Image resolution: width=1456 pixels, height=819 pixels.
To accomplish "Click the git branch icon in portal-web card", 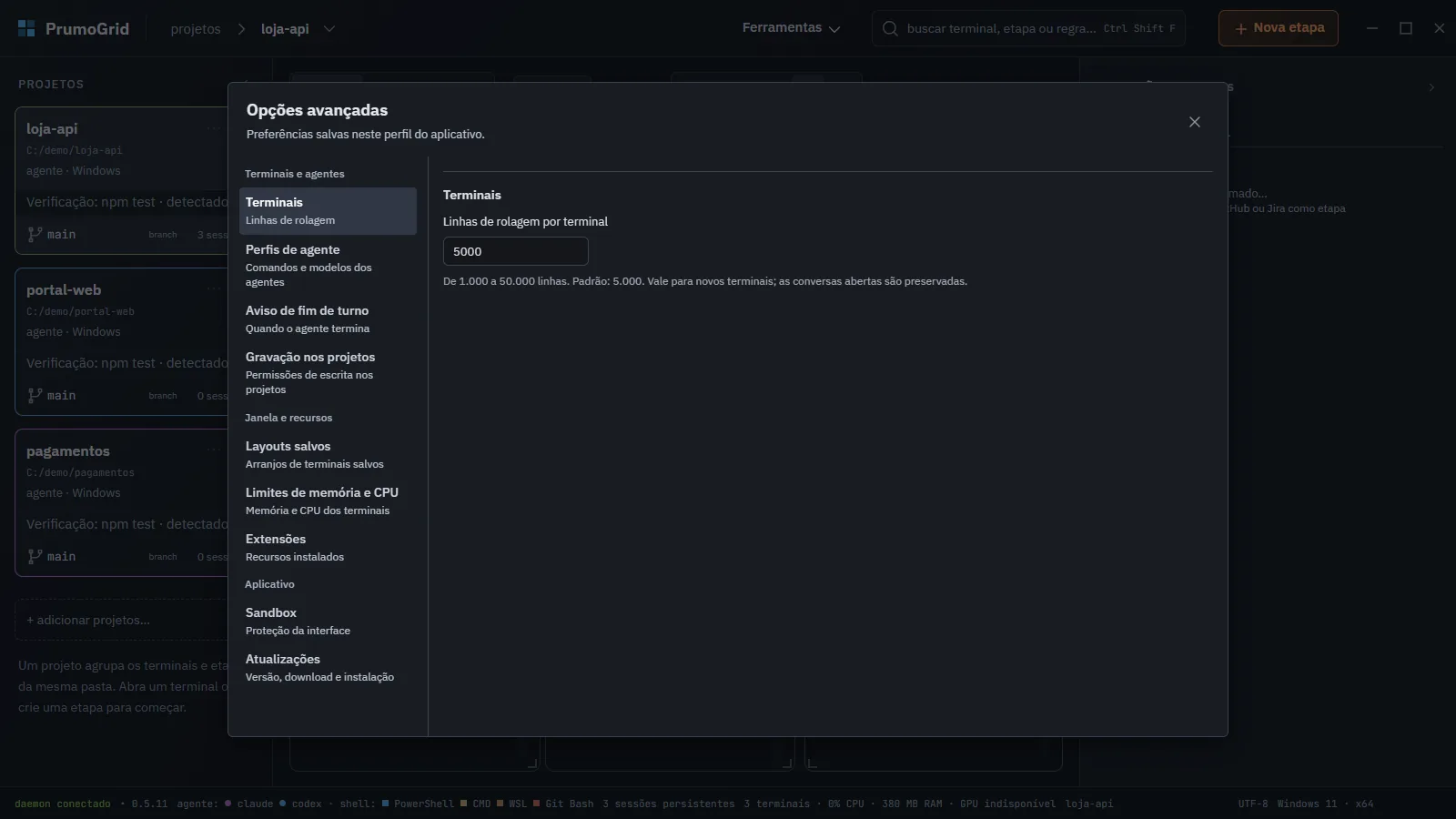I will [35, 395].
